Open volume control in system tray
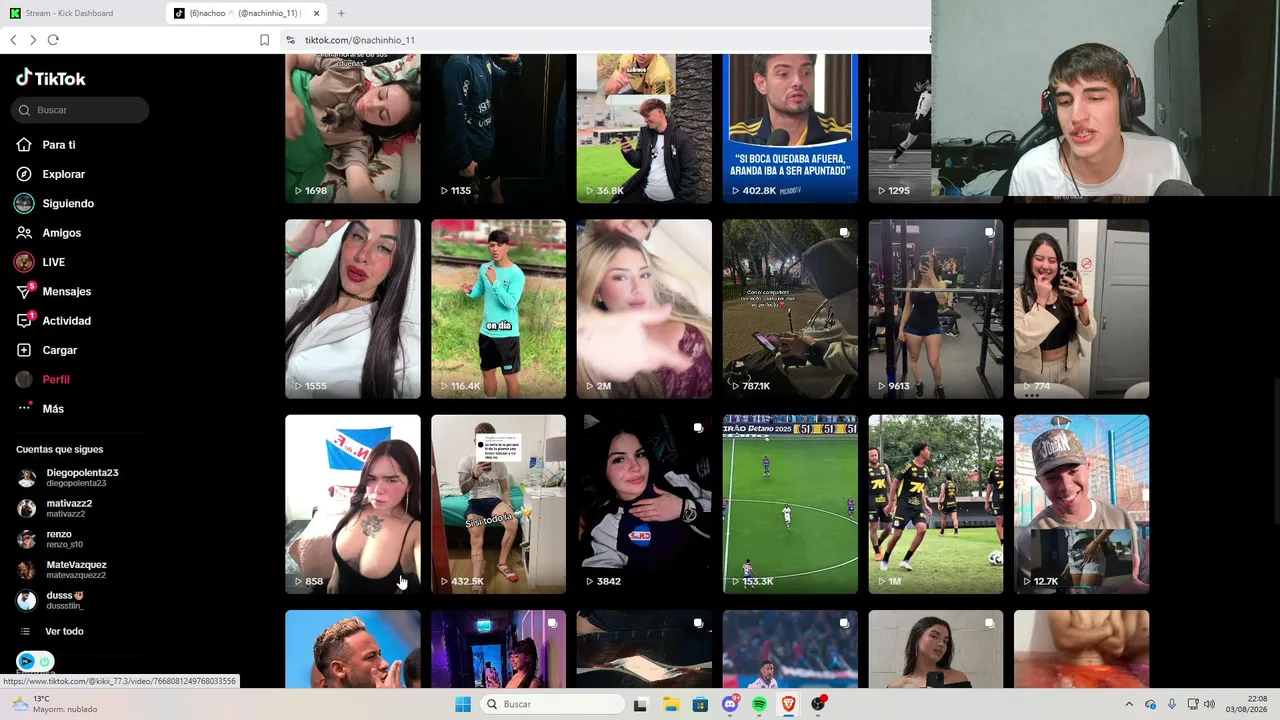The image size is (1280, 720). coord(1209,704)
